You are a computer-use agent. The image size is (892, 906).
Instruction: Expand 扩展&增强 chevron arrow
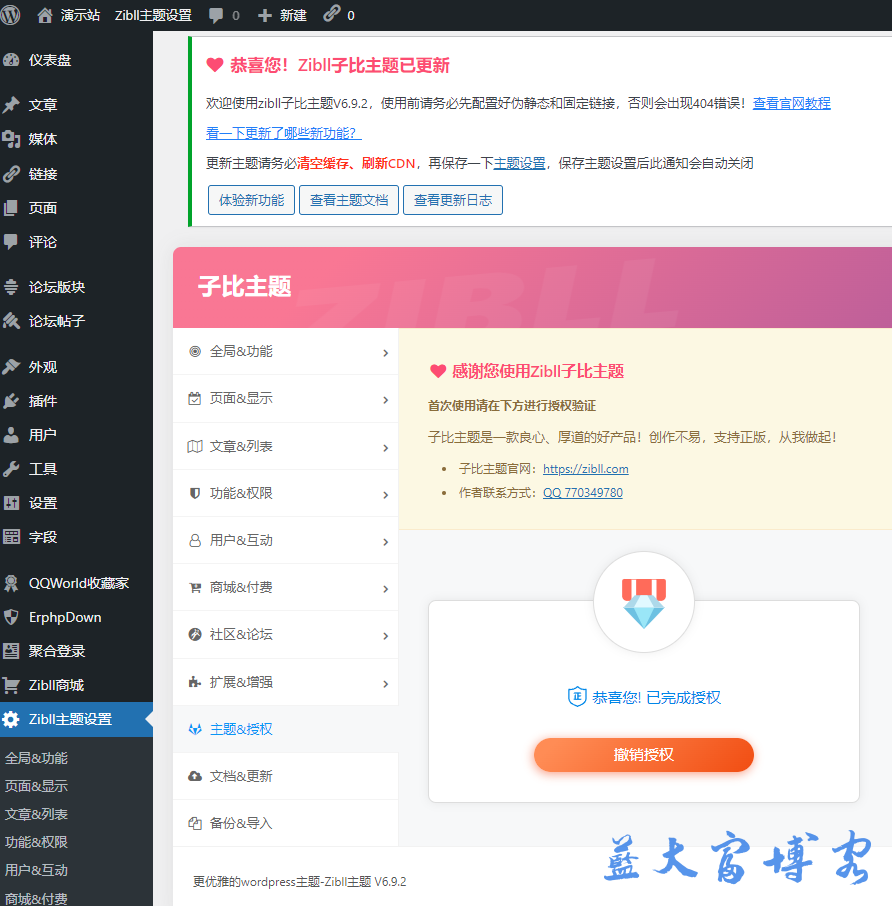click(x=385, y=684)
